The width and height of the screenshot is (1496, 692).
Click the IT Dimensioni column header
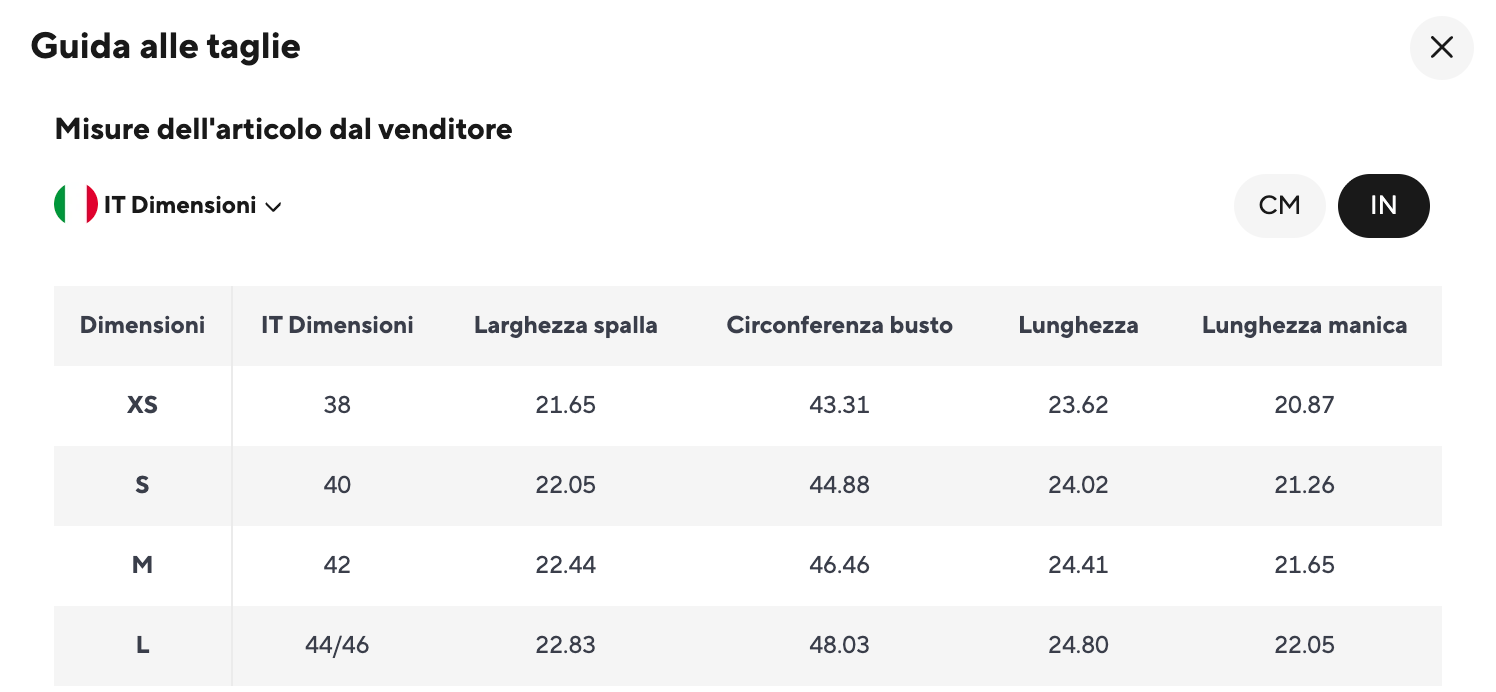(x=337, y=325)
